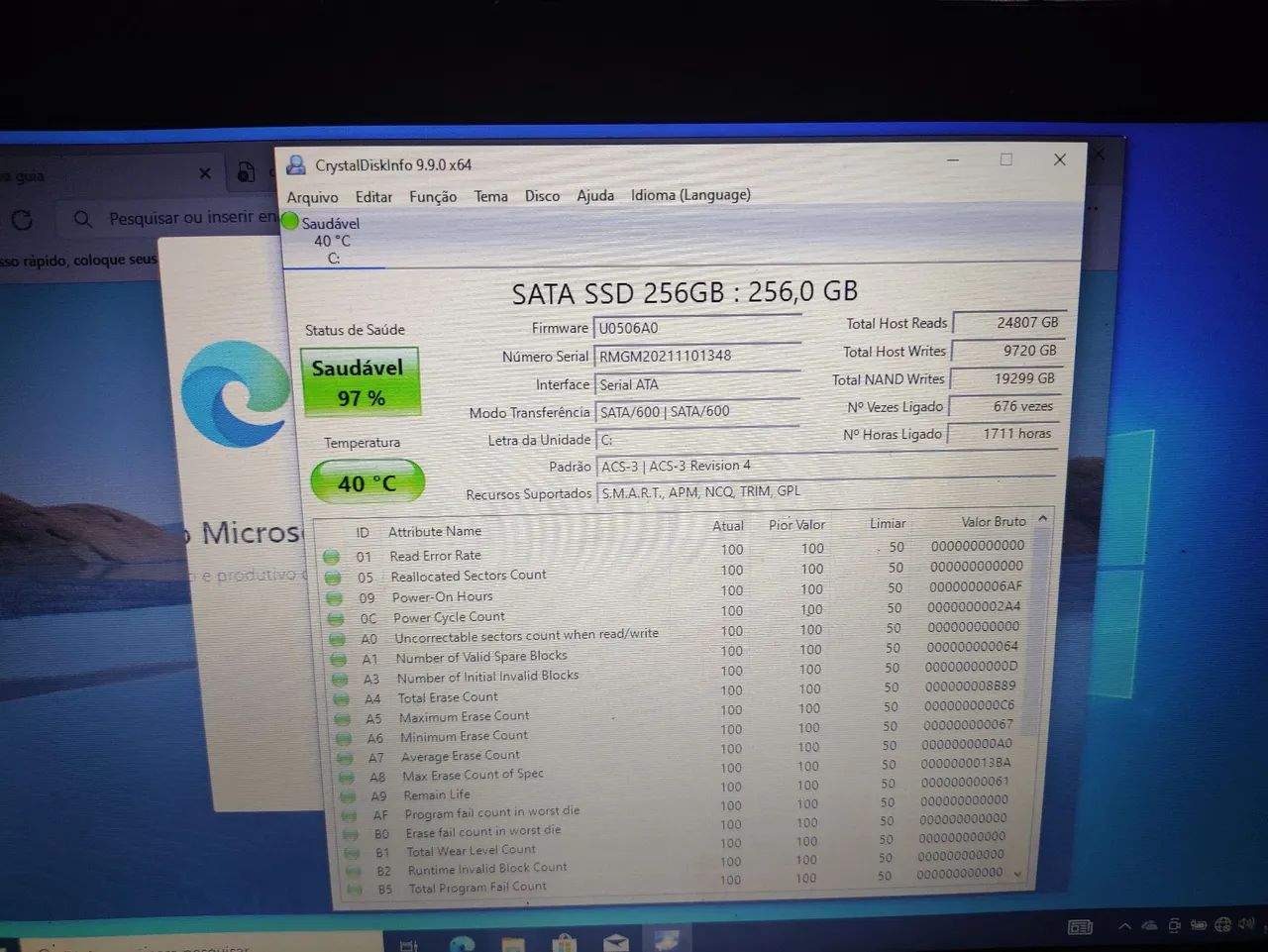Image resolution: width=1268 pixels, height=952 pixels.
Task: Click the Saudável 97 % health status button
Action: tap(359, 381)
